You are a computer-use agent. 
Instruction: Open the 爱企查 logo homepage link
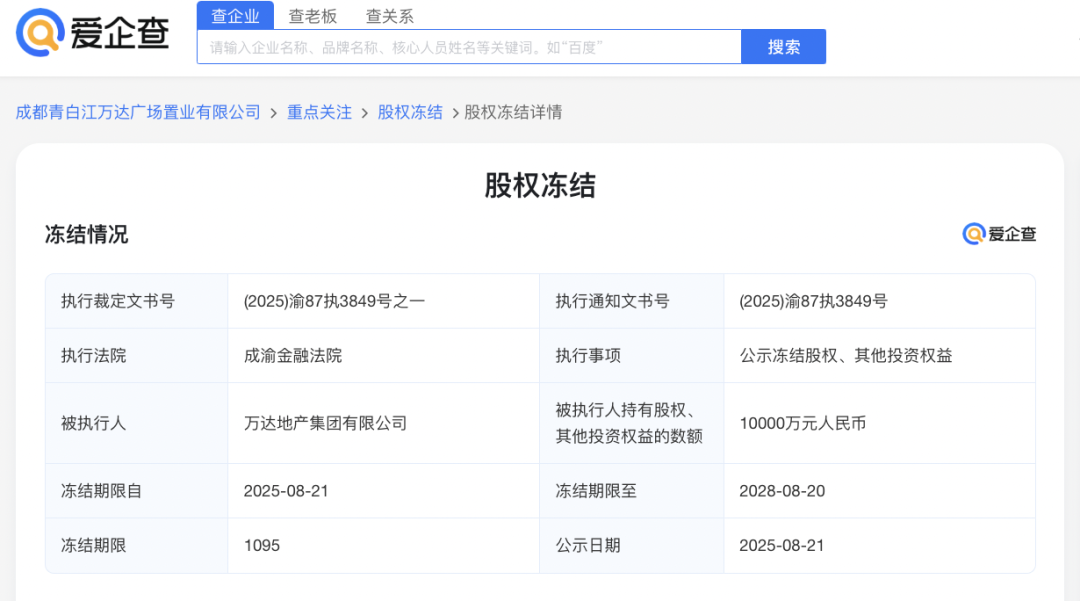coord(92,32)
